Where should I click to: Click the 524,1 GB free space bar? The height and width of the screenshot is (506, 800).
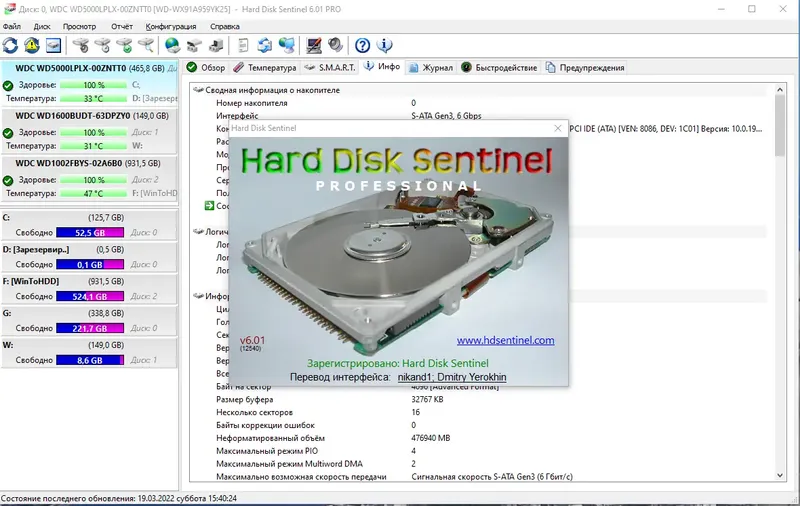[x=90, y=296]
